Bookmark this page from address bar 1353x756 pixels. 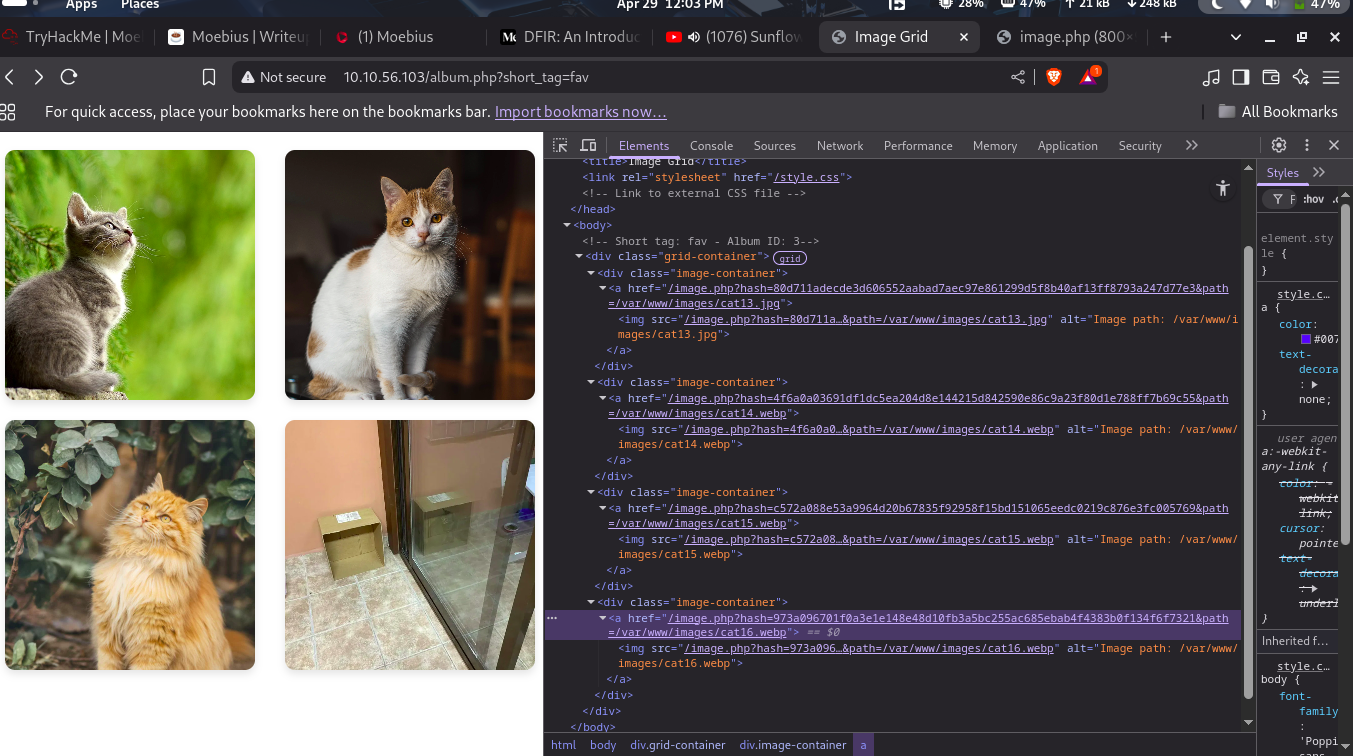(209, 77)
